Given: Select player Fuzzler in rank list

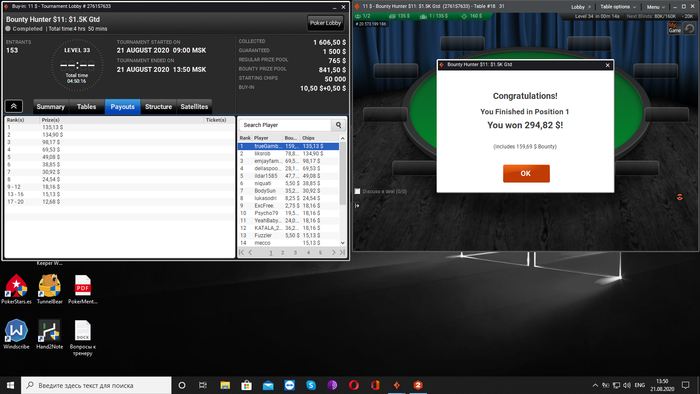Looking at the screenshot, I should pyautogui.click(x=289, y=235).
